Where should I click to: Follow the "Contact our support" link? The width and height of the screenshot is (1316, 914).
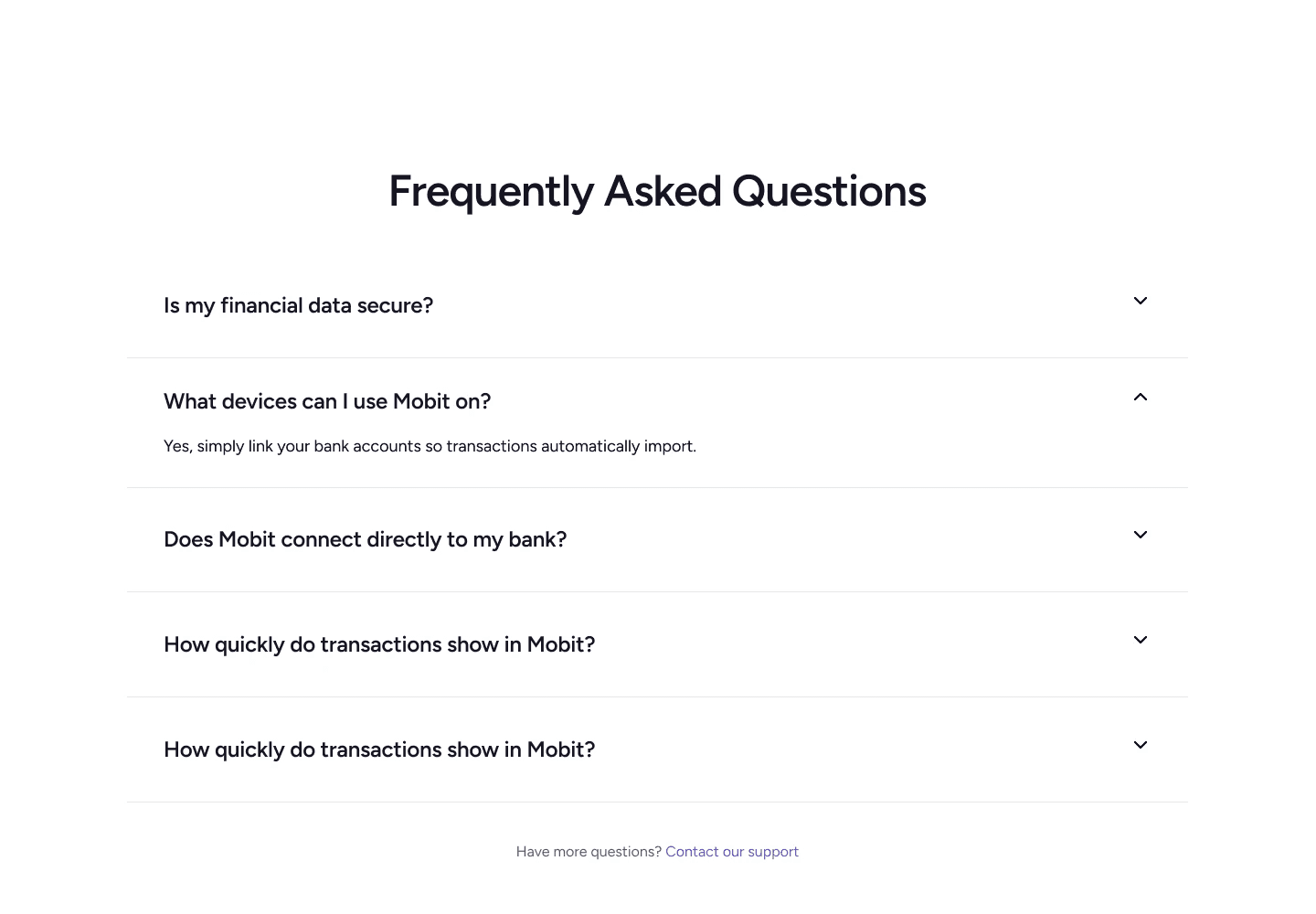click(x=732, y=852)
